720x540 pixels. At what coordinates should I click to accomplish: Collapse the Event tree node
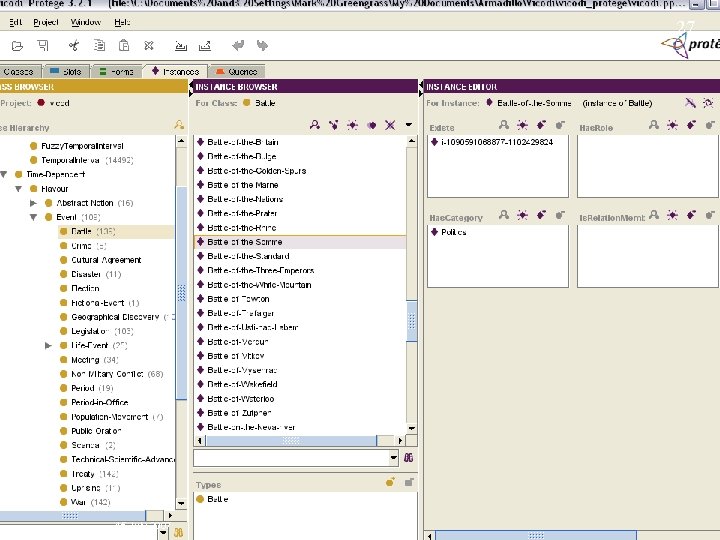[33, 217]
